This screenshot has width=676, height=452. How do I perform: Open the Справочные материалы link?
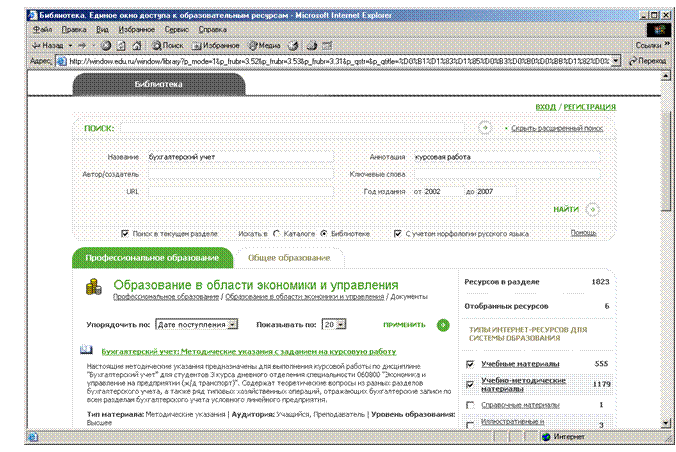(520, 405)
